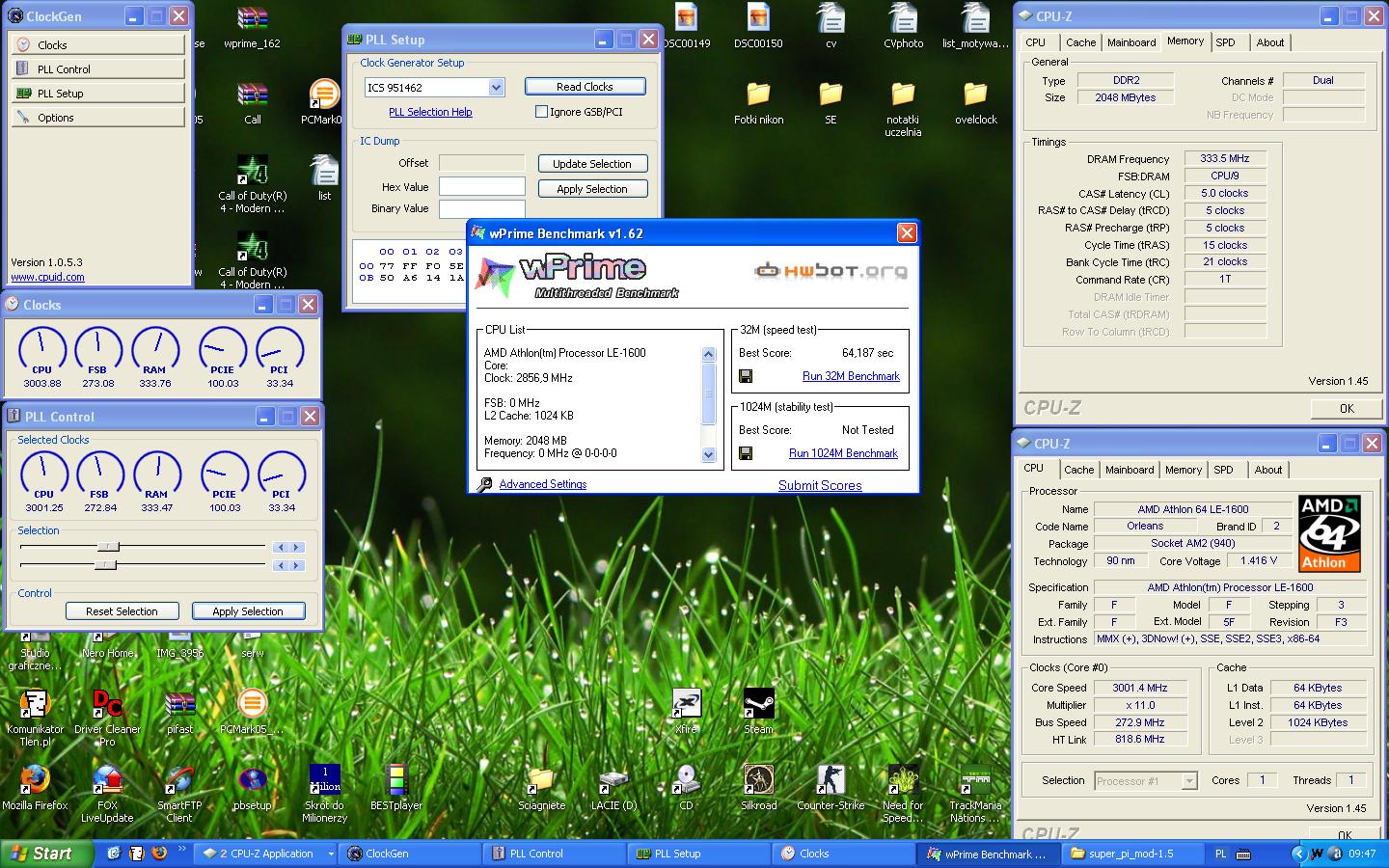This screenshot has width=1389, height=868.
Task: Click the Binary Value input field
Action: 482,208
